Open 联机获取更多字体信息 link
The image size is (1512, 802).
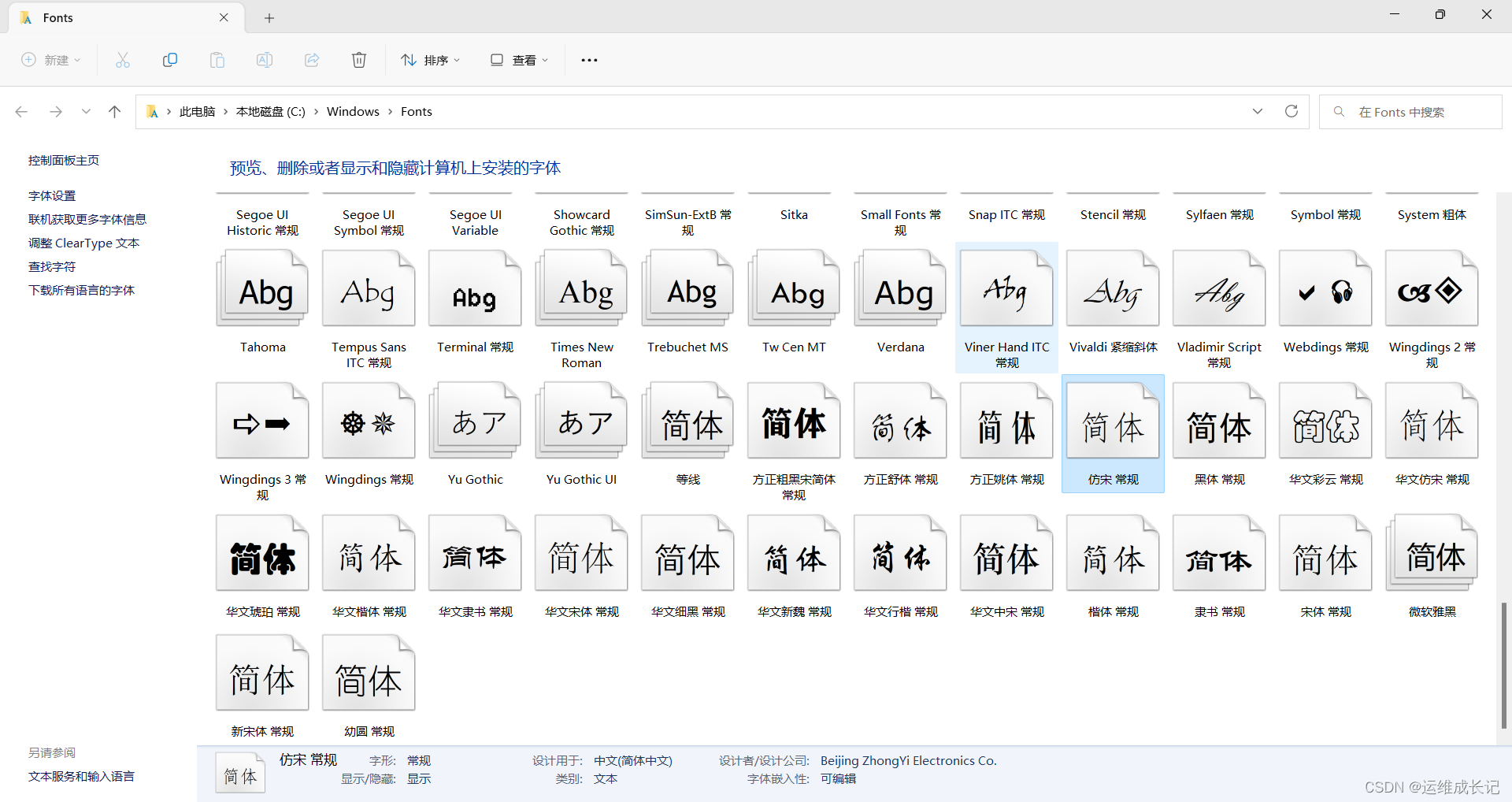pos(87,219)
